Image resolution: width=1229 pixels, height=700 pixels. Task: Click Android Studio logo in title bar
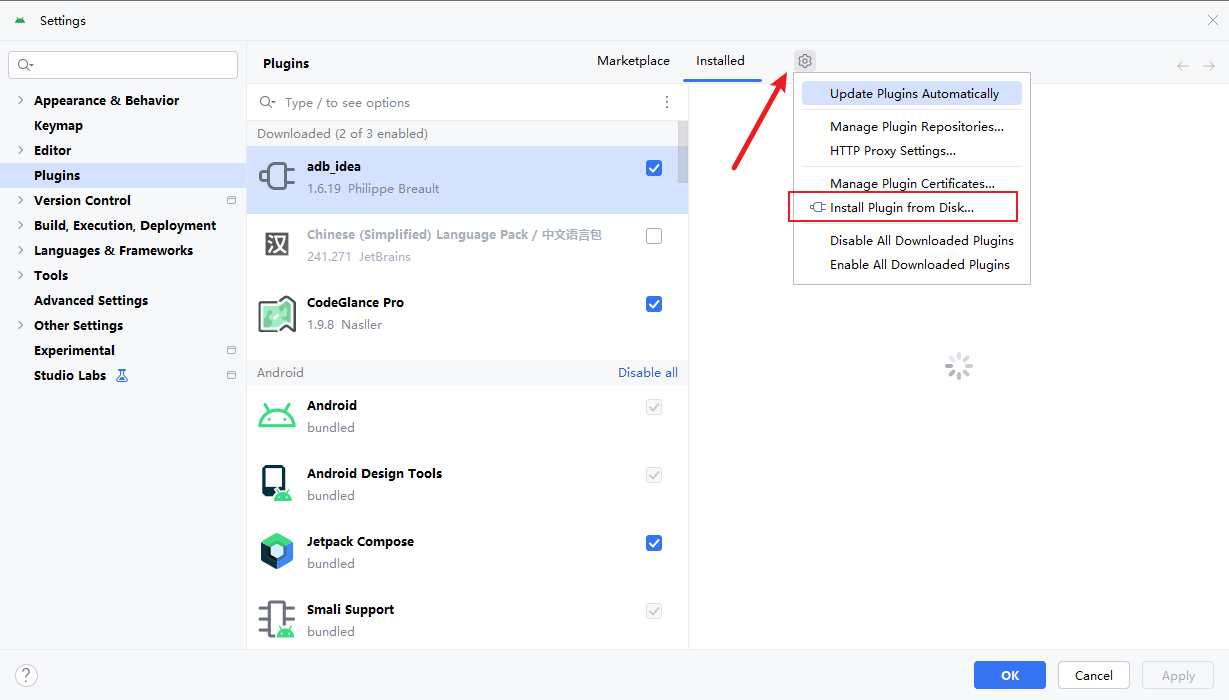click(20, 20)
